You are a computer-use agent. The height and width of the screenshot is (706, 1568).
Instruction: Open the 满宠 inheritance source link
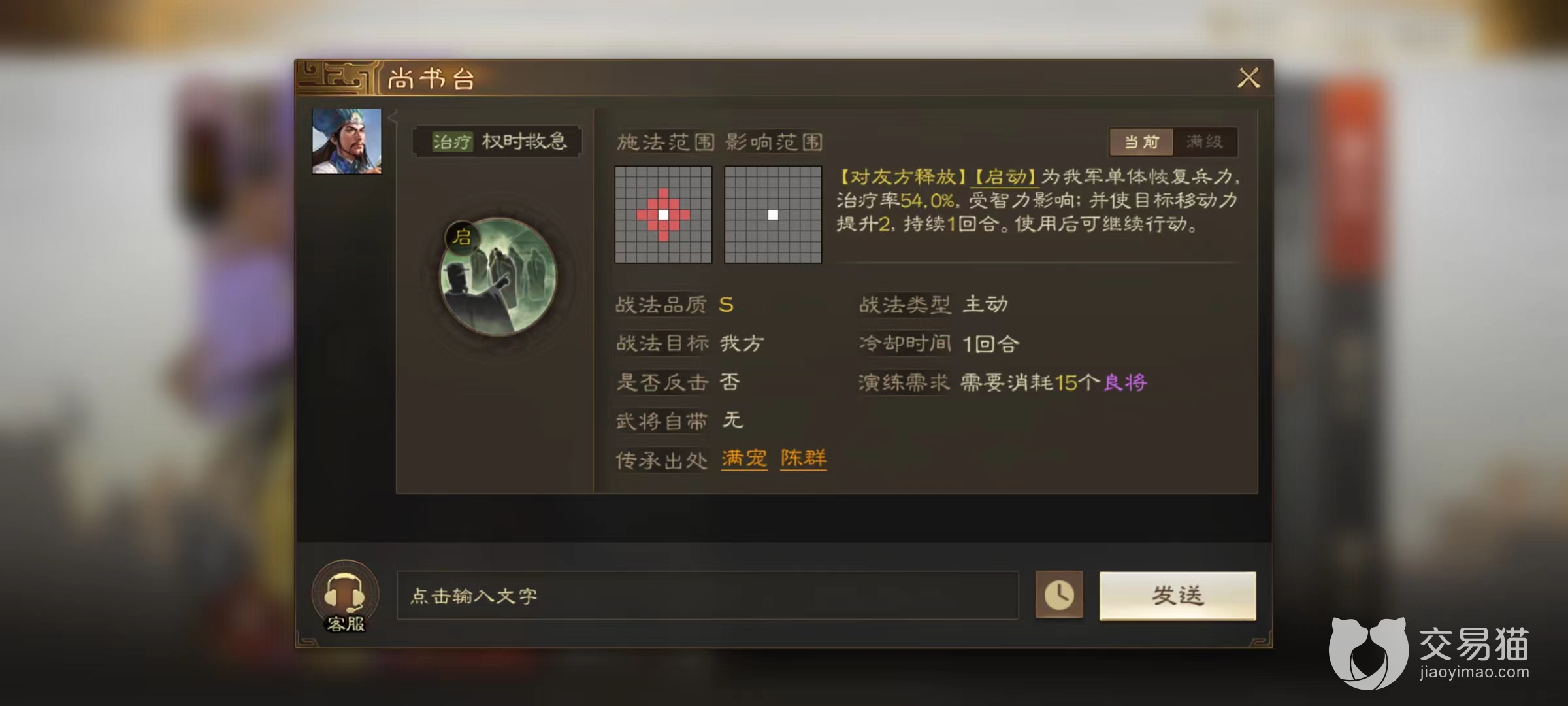[744, 458]
